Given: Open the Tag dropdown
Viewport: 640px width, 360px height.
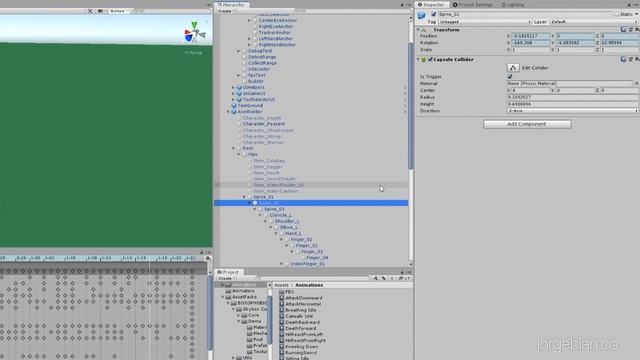Looking at the screenshot, I should (x=485, y=22).
